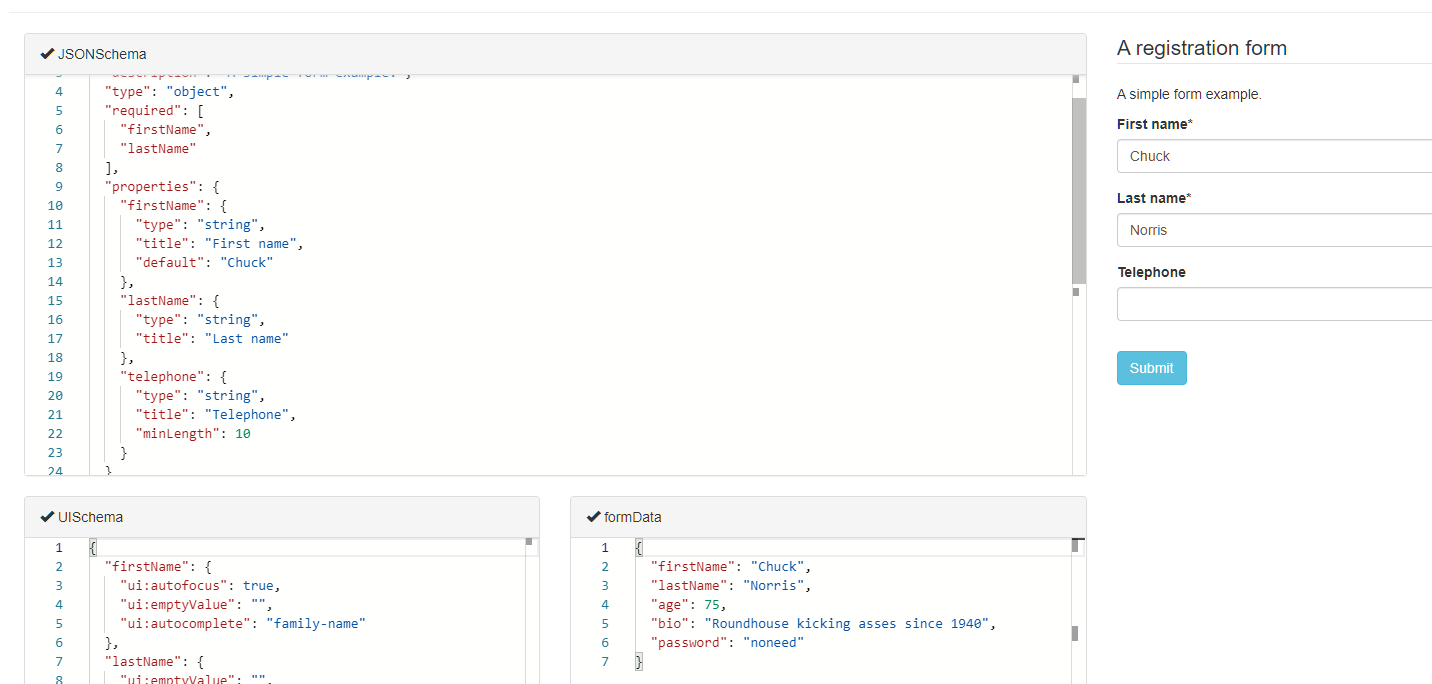
Task: Click the JSONSchema checkmark icon
Action: pyautogui.click(x=47, y=54)
